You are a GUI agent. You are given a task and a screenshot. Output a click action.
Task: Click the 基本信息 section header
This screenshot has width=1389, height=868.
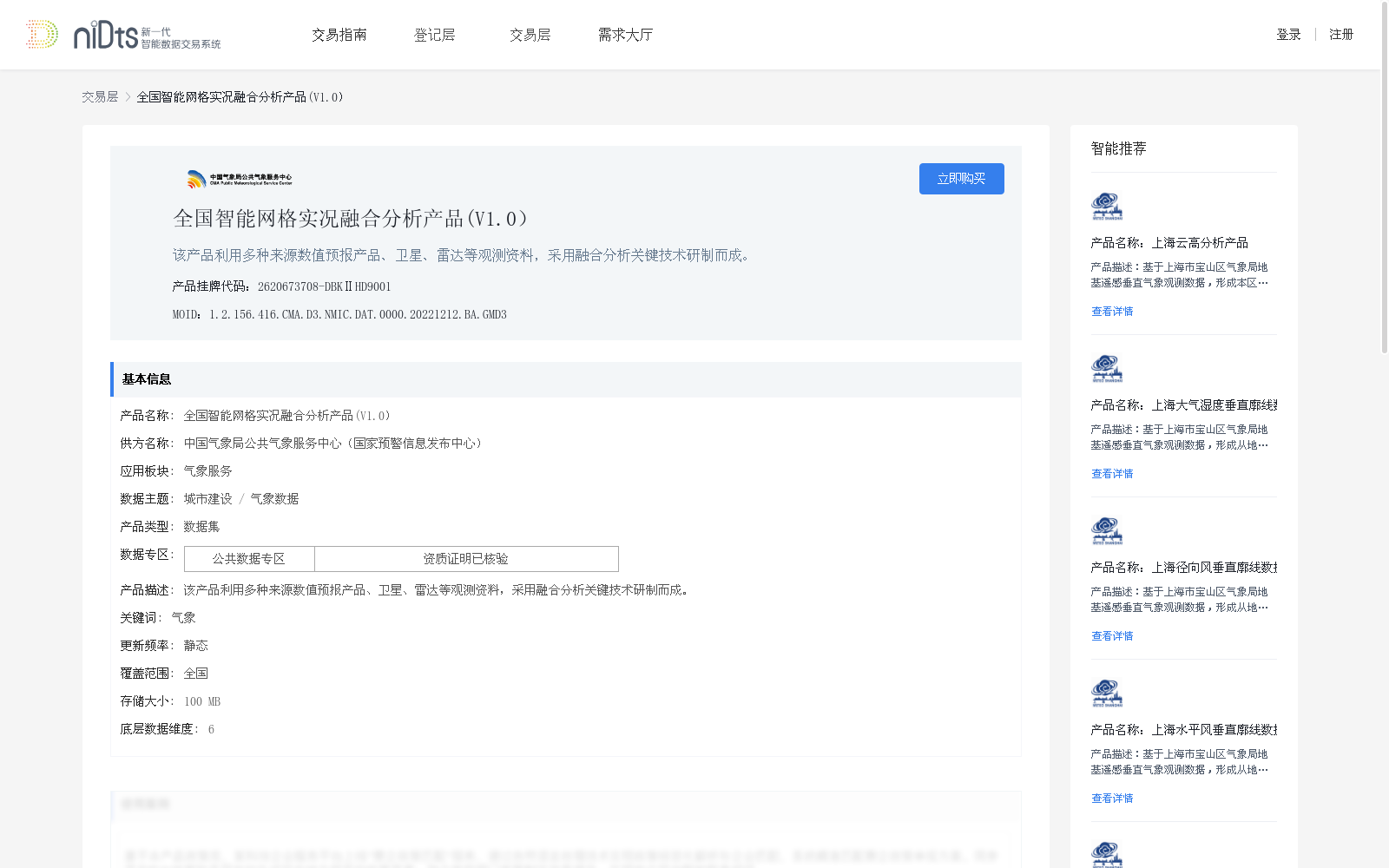click(566, 379)
